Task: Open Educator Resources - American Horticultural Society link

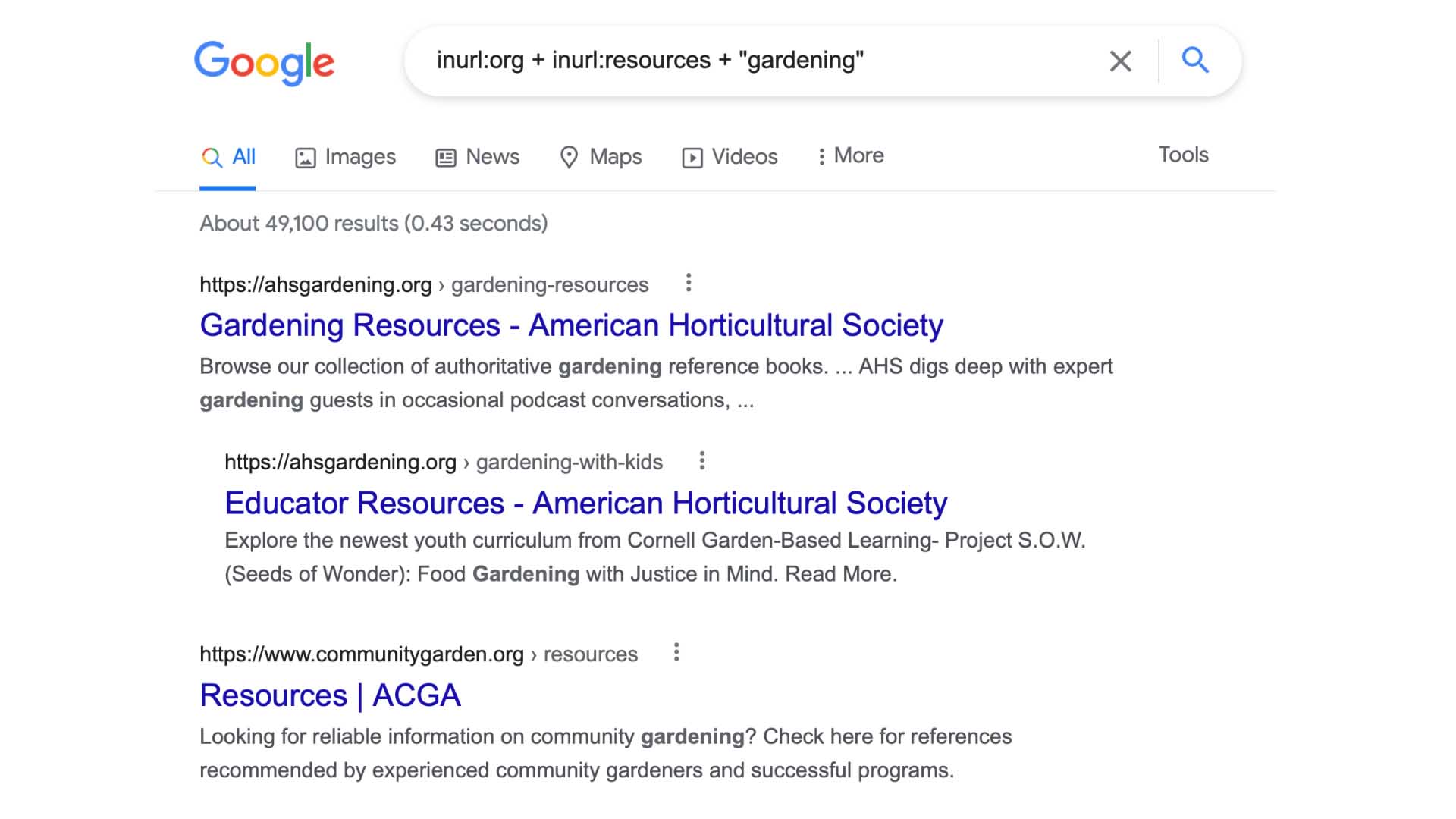Action: 585,504
